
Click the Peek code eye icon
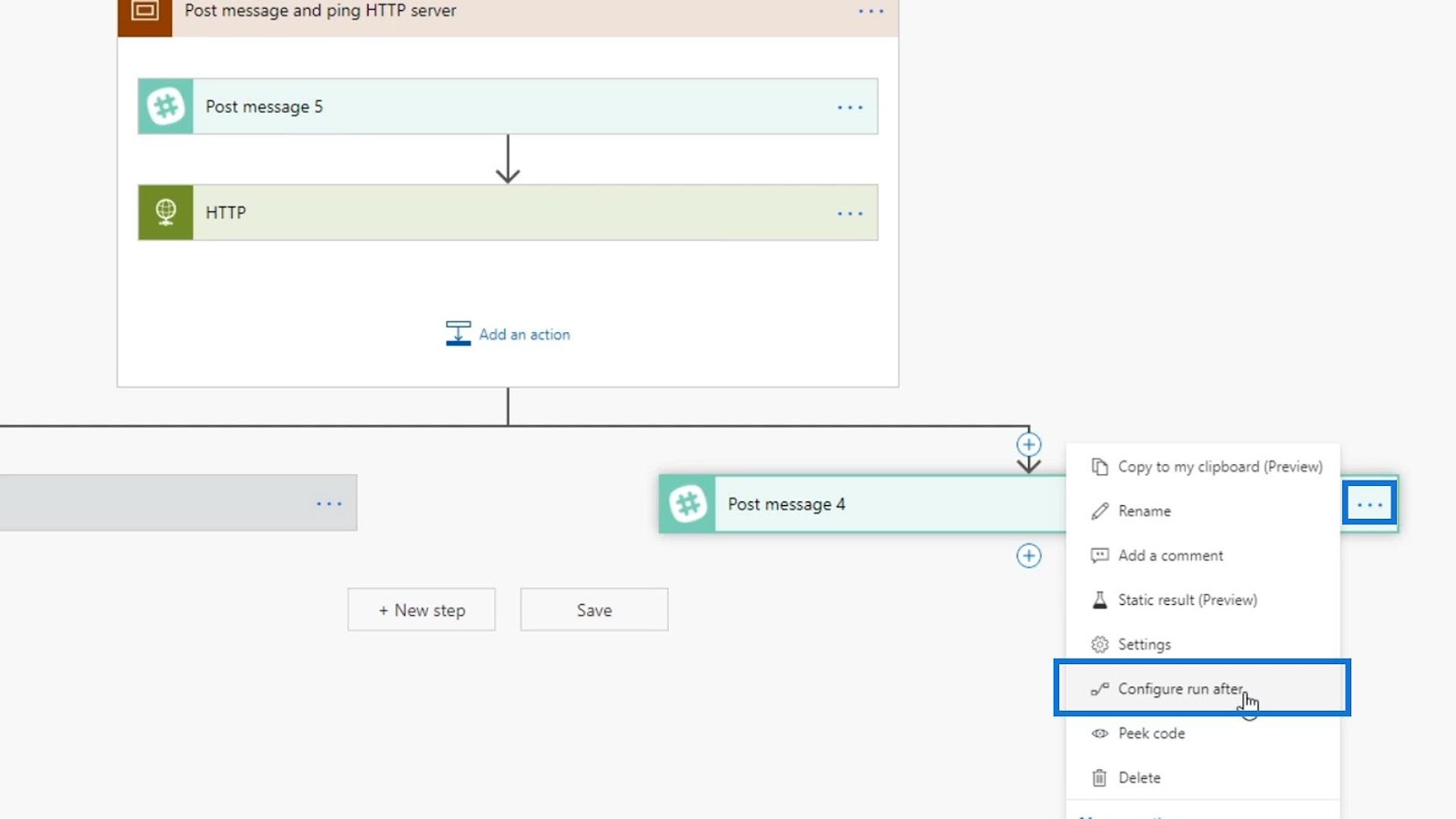[1099, 733]
